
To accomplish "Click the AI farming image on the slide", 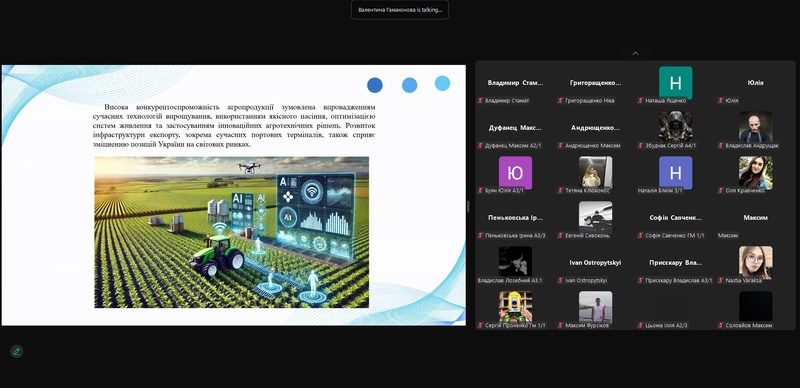I will tap(232, 232).
